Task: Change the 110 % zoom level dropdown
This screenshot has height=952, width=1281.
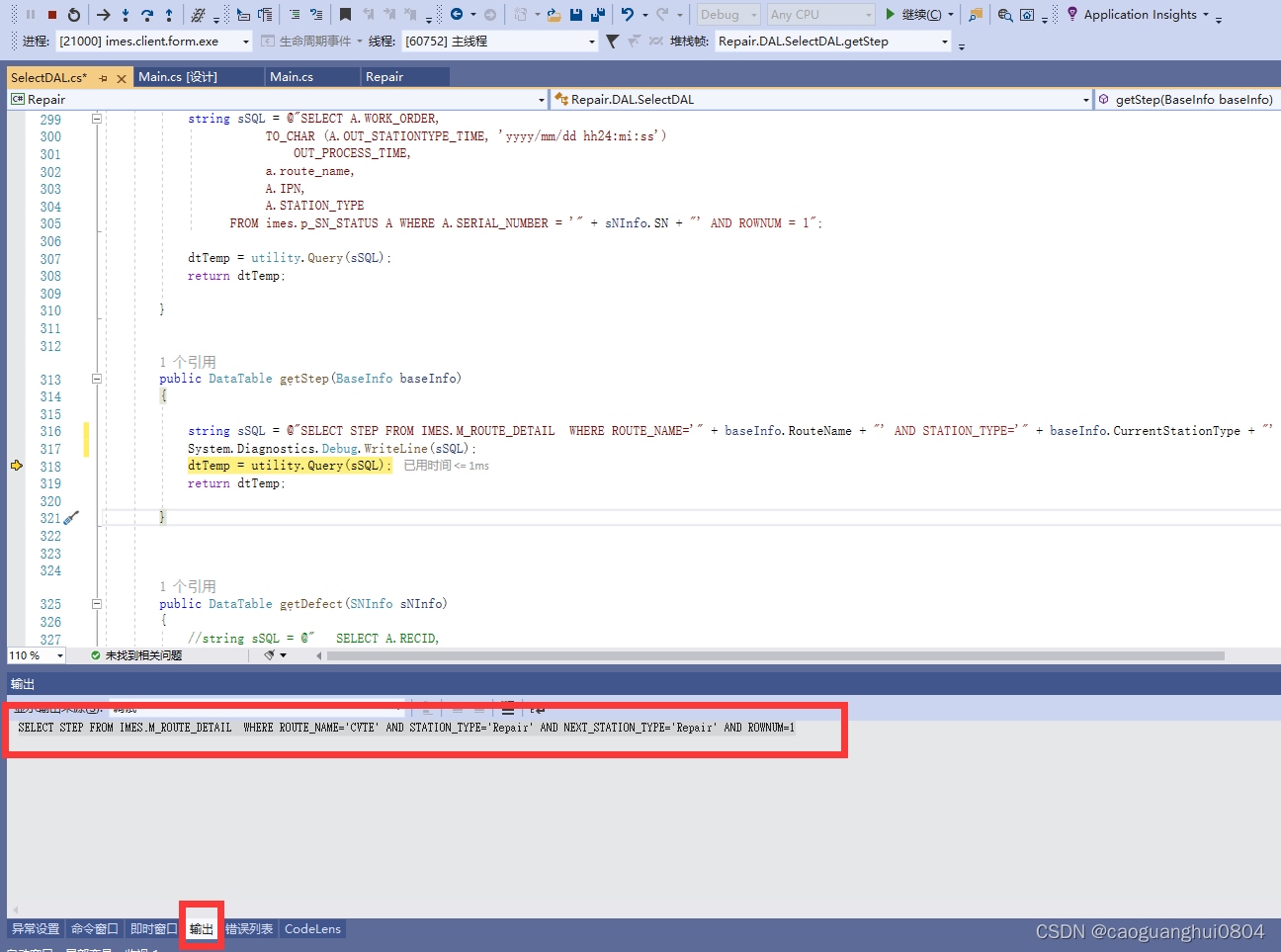Action: tap(37, 655)
